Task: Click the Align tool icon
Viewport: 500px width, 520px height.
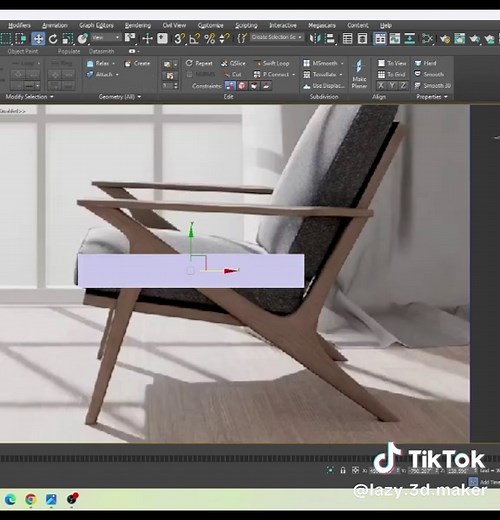Action: pos(330,39)
